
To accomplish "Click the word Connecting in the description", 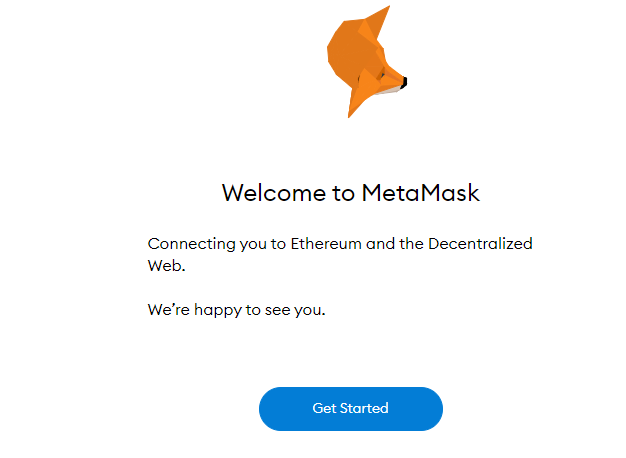I will click(x=192, y=244).
